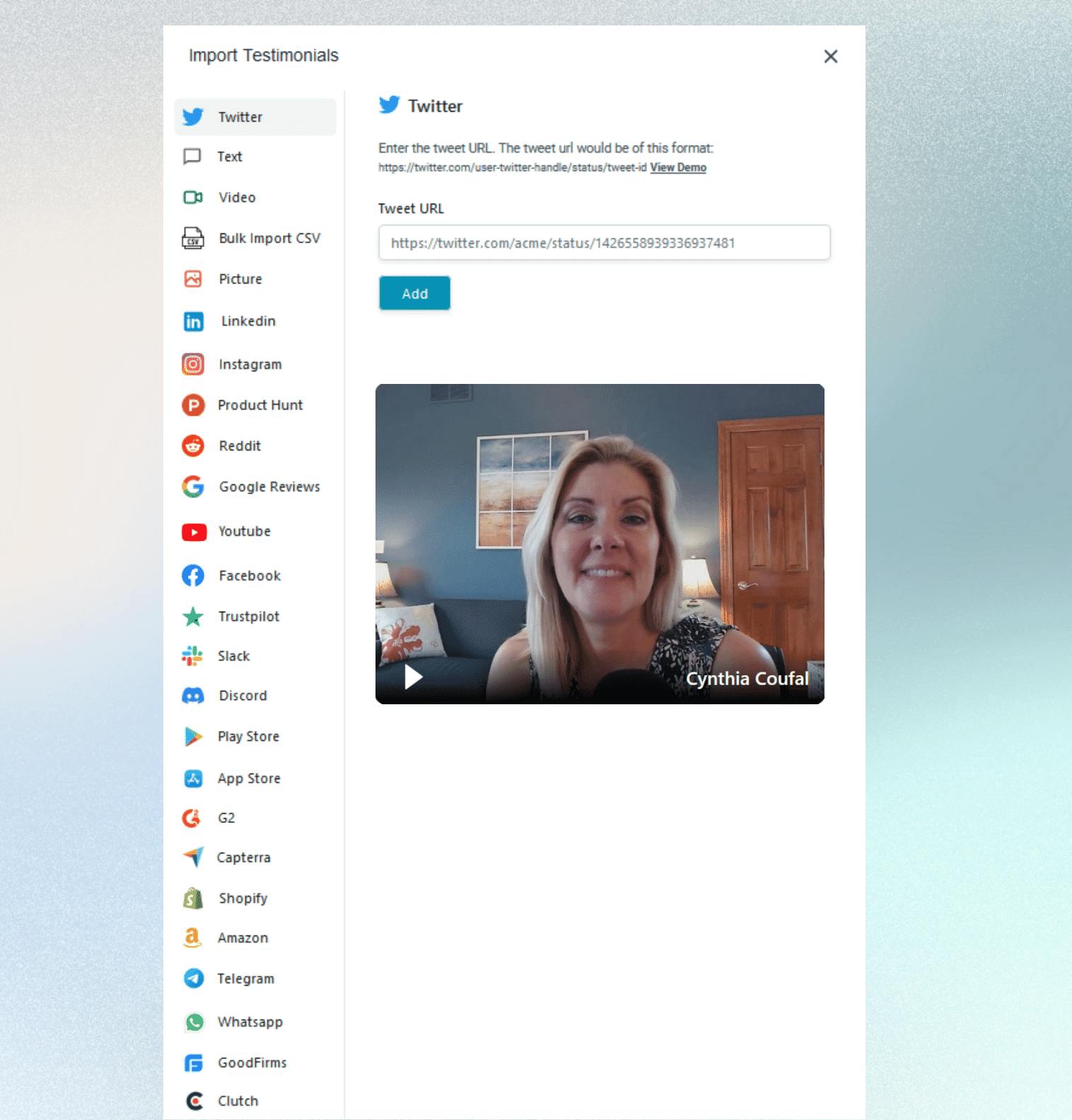This screenshot has width=1072, height=1120.
Task: Click the App Store logo icon
Action: pyautogui.click(x=193, y=778)
